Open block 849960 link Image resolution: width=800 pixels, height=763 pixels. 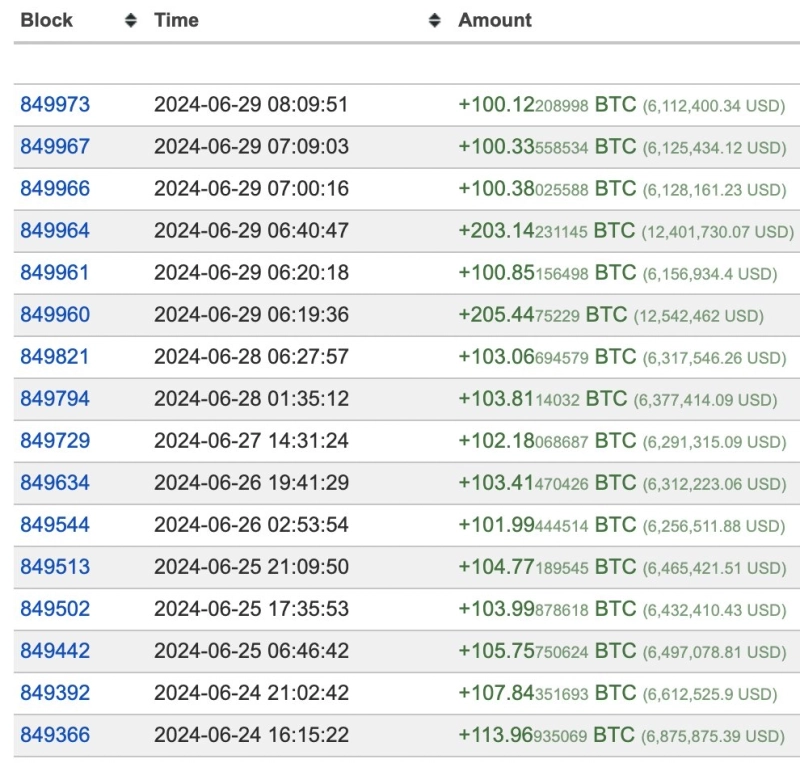pos(55,315)
